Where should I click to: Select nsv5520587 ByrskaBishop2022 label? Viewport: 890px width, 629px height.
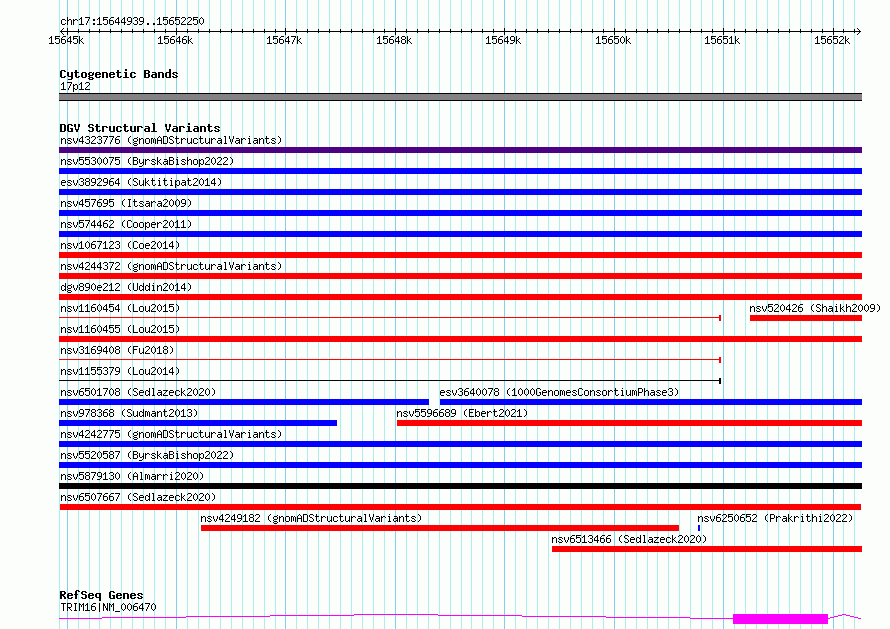(x=147, y=455)
